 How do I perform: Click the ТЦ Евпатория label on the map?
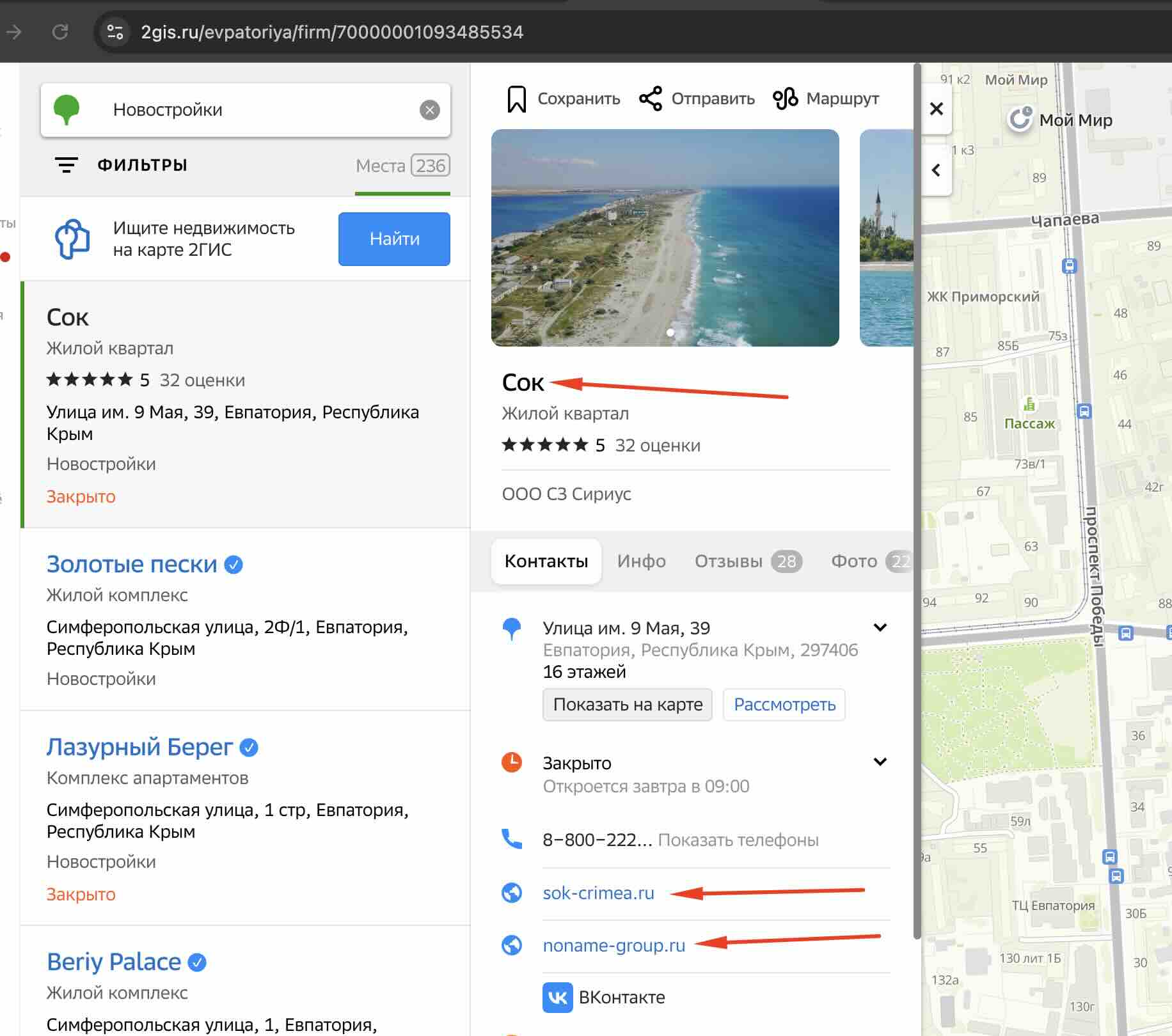click(x=1053, y=906)
